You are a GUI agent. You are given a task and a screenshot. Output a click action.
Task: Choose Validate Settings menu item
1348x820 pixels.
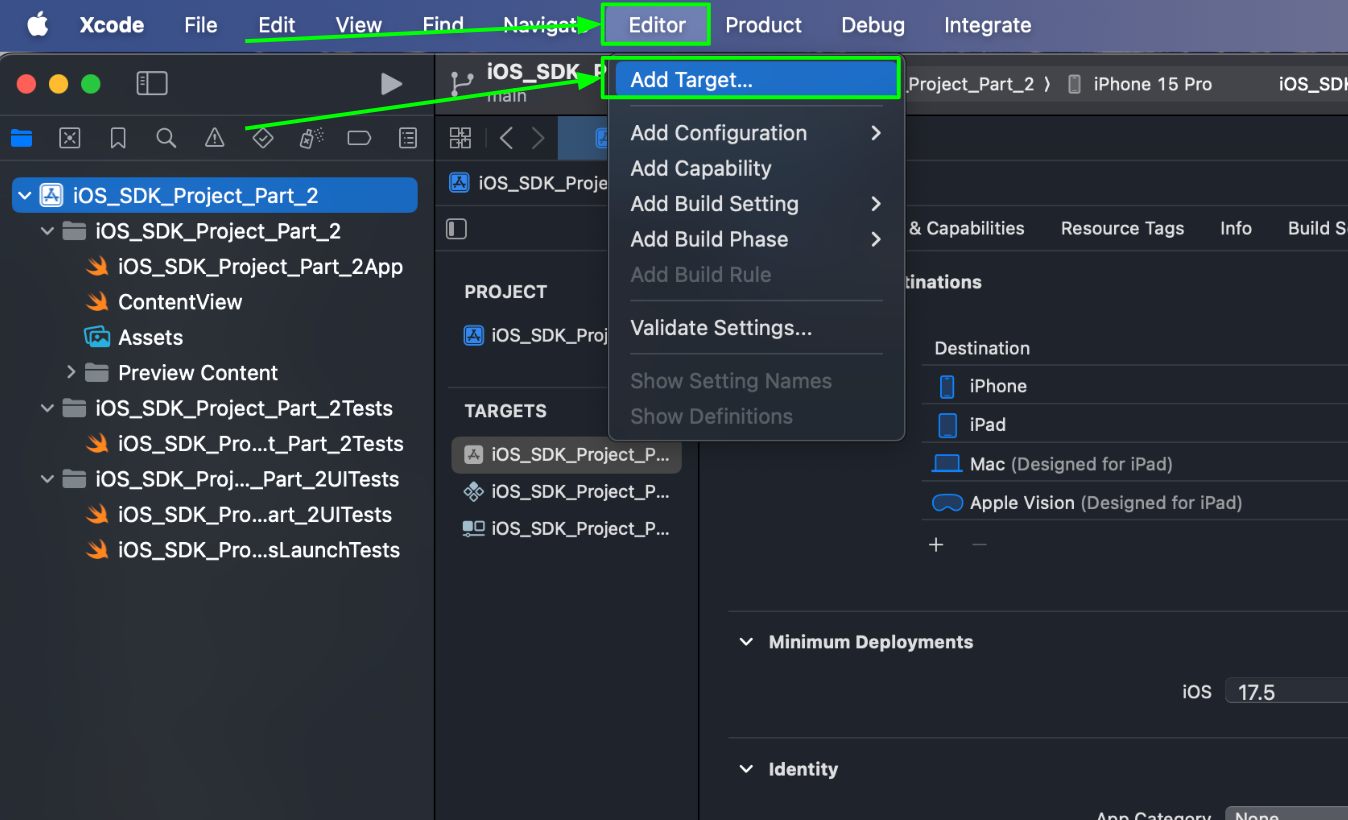tap(756, 328)
